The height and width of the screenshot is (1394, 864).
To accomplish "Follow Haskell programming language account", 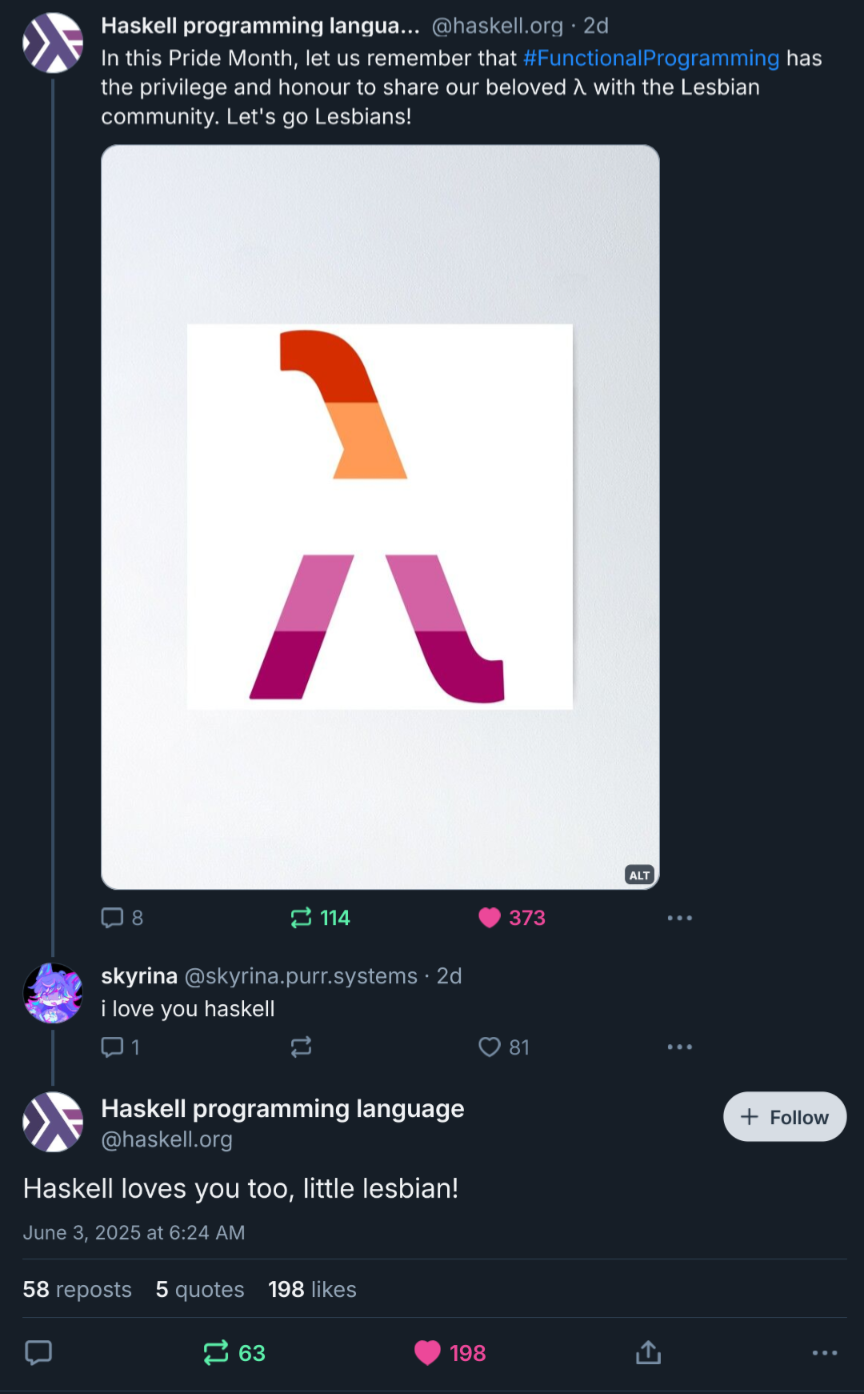I will pos(785,1117).
